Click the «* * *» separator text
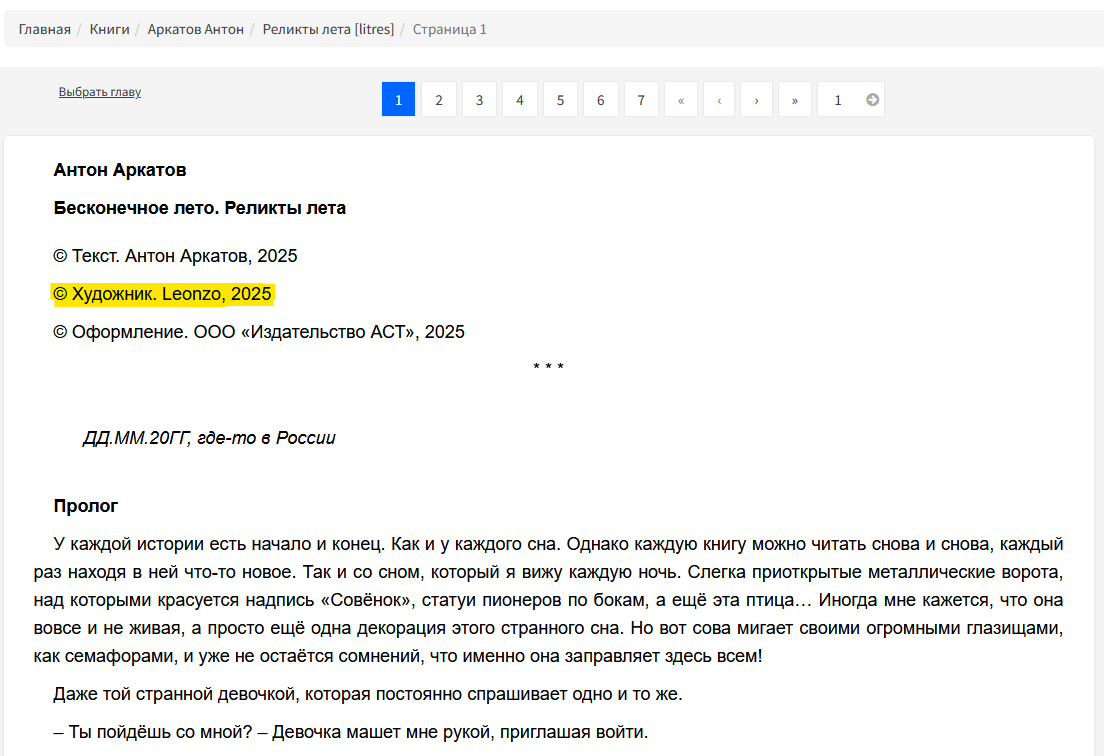This screenshot has height=756, width=1104. [548, 367]
